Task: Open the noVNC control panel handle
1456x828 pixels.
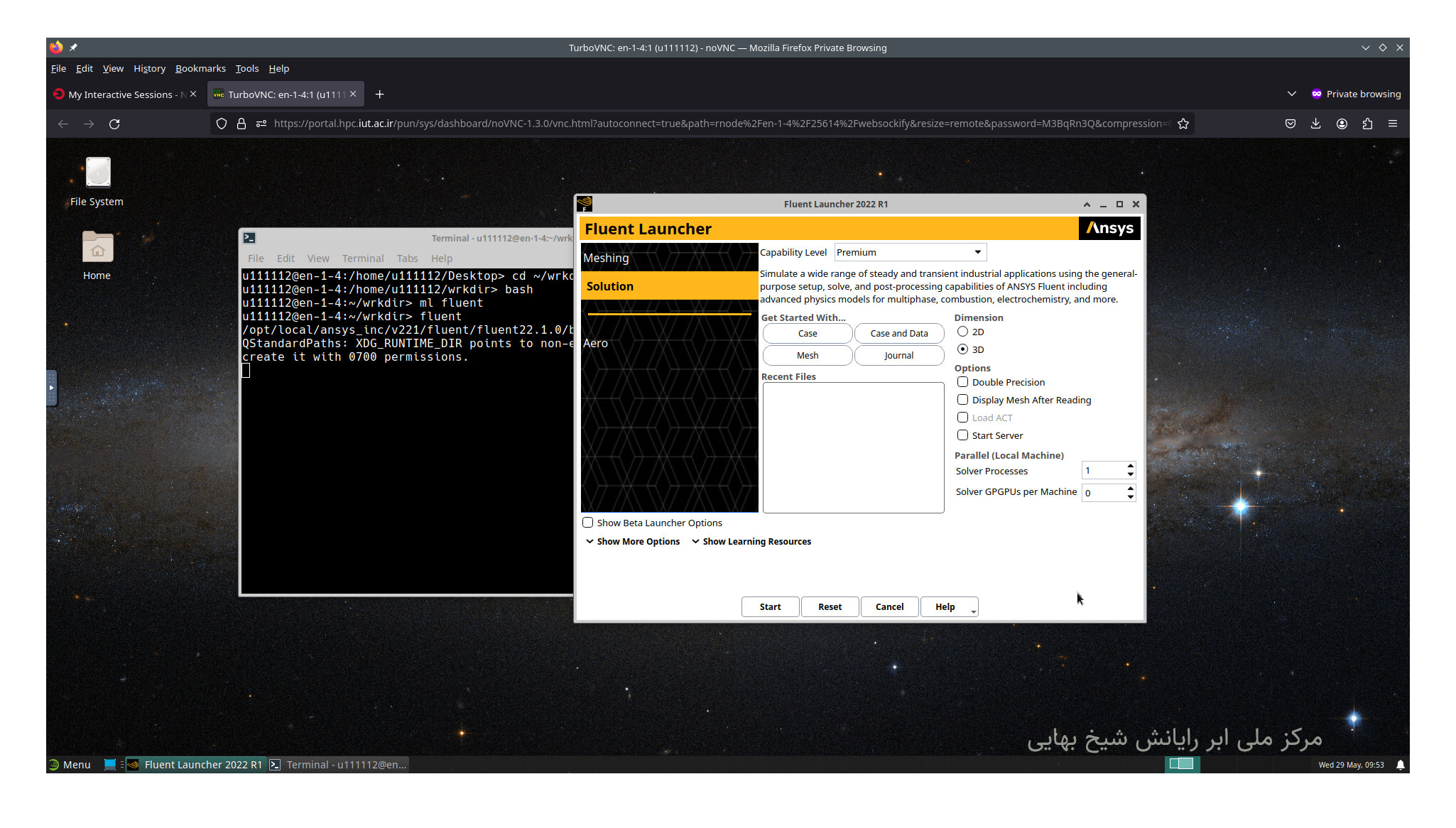Action: 51,388
